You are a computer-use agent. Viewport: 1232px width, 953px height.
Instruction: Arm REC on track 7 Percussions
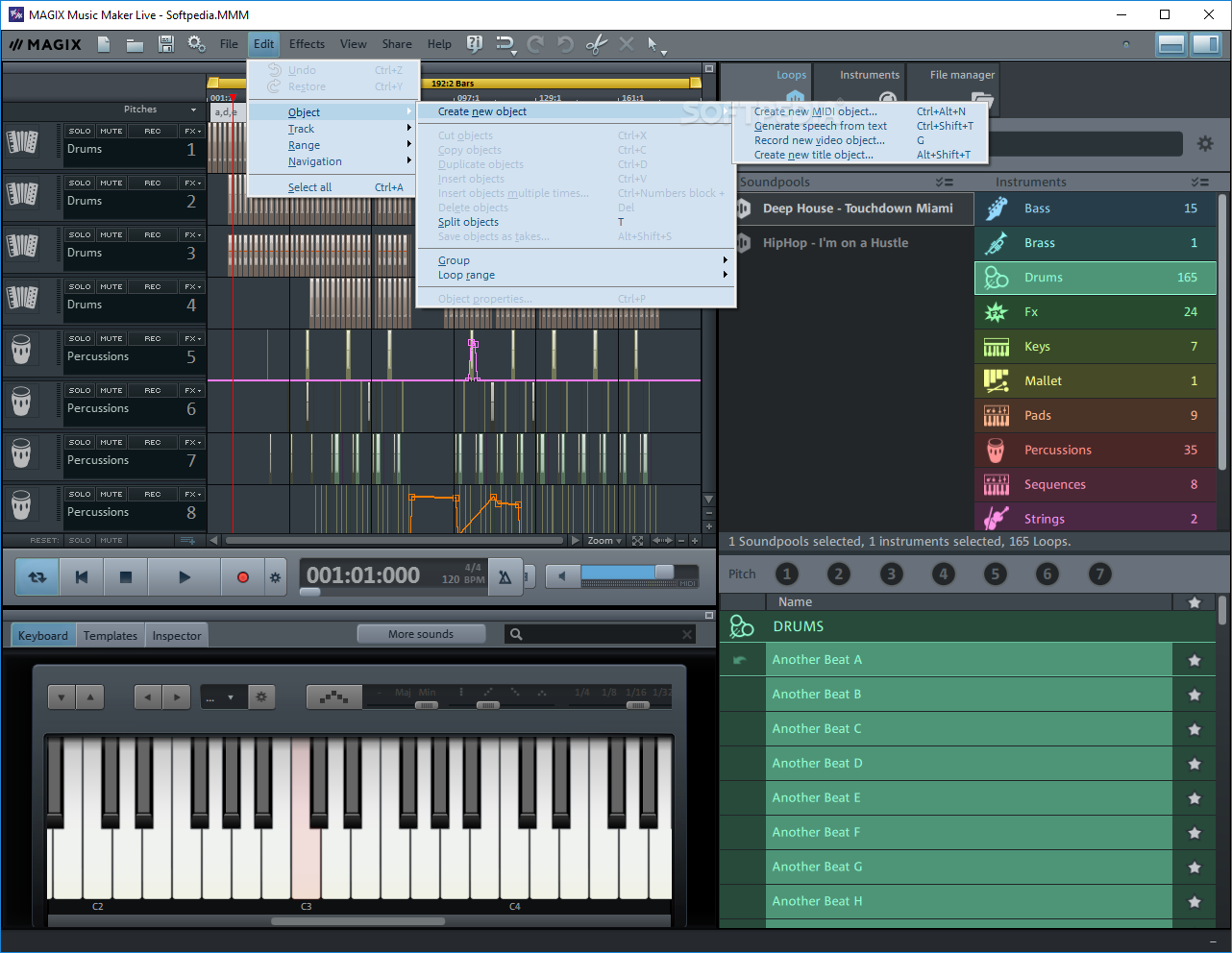point(153,442)
